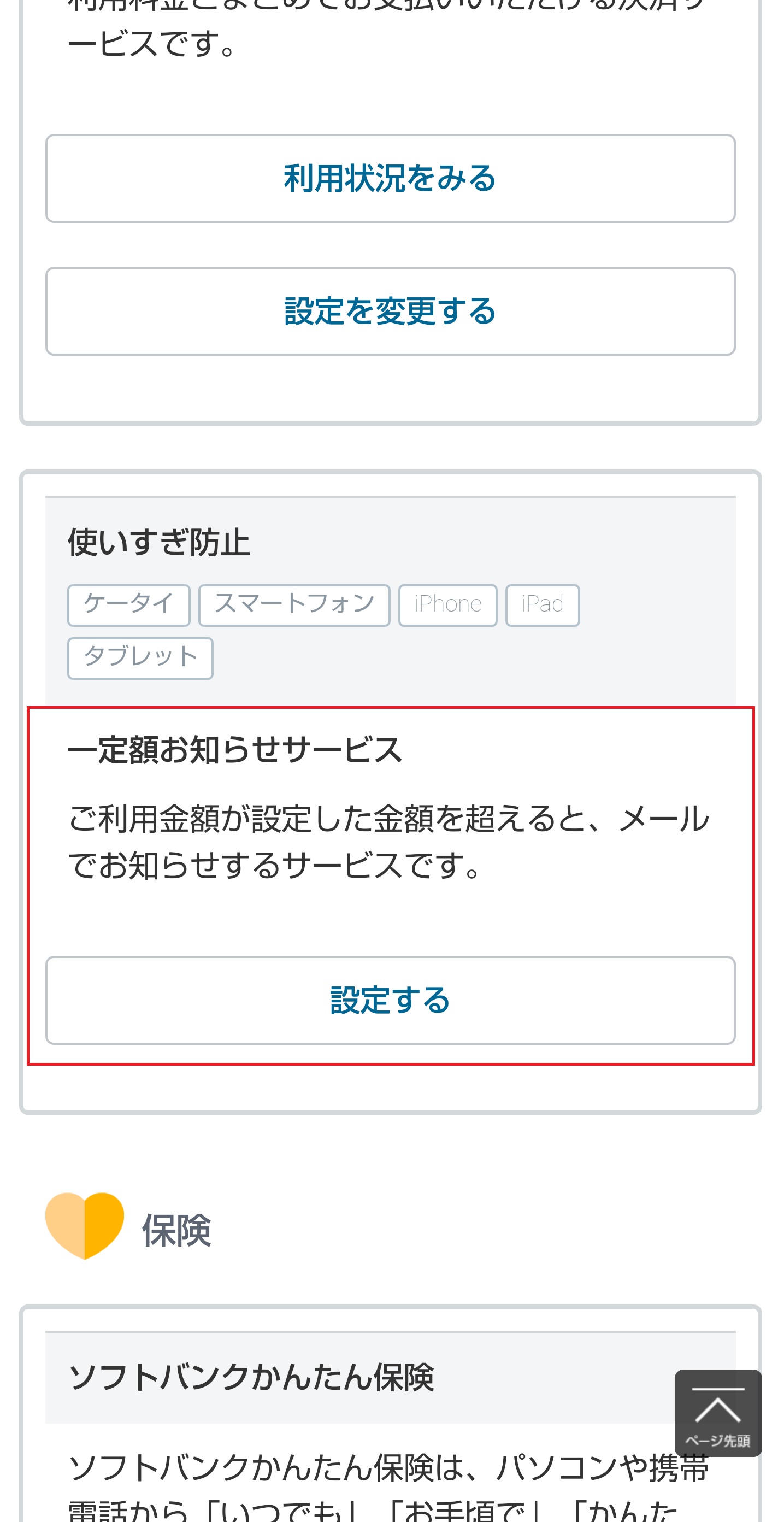The width and height of the screenshot is (784, 1522).
Task: Click 設定する for the notification service
Action: point(391,1000)
